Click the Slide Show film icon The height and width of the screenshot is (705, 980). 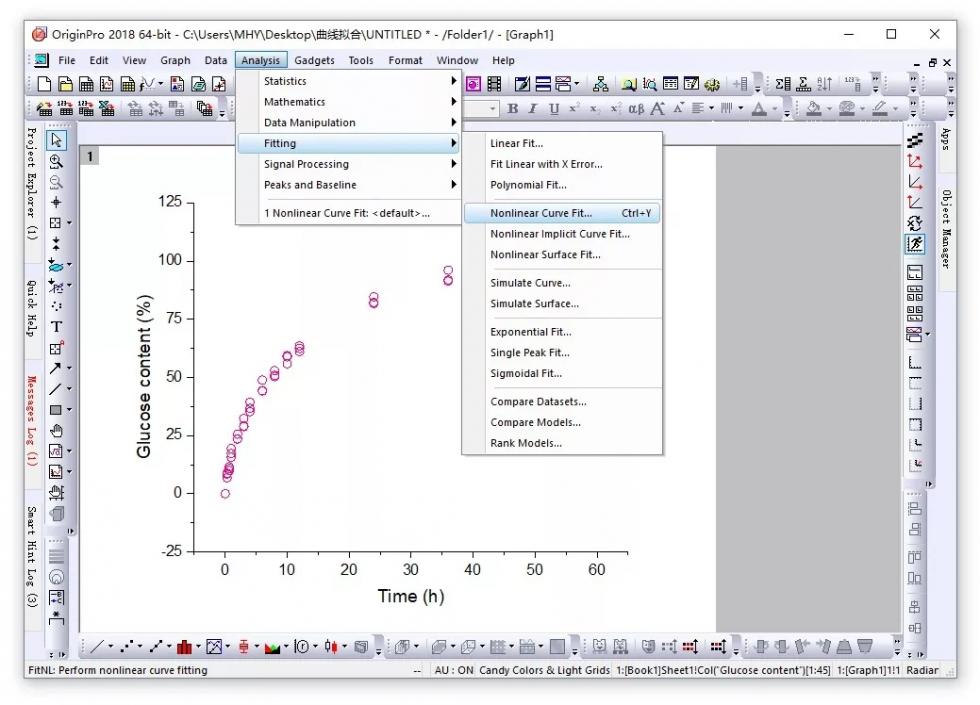pos(494,84)
